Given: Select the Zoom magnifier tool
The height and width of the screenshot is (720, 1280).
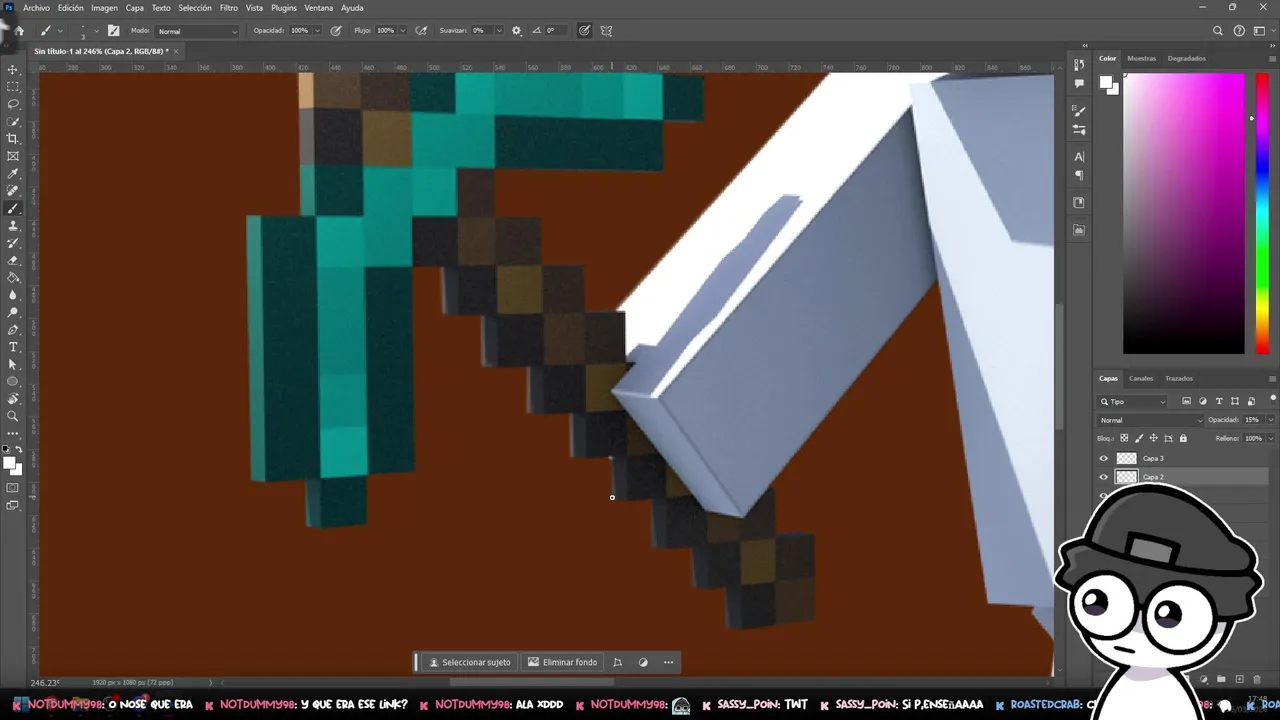Looking at the screenshot, I should 13,416.
